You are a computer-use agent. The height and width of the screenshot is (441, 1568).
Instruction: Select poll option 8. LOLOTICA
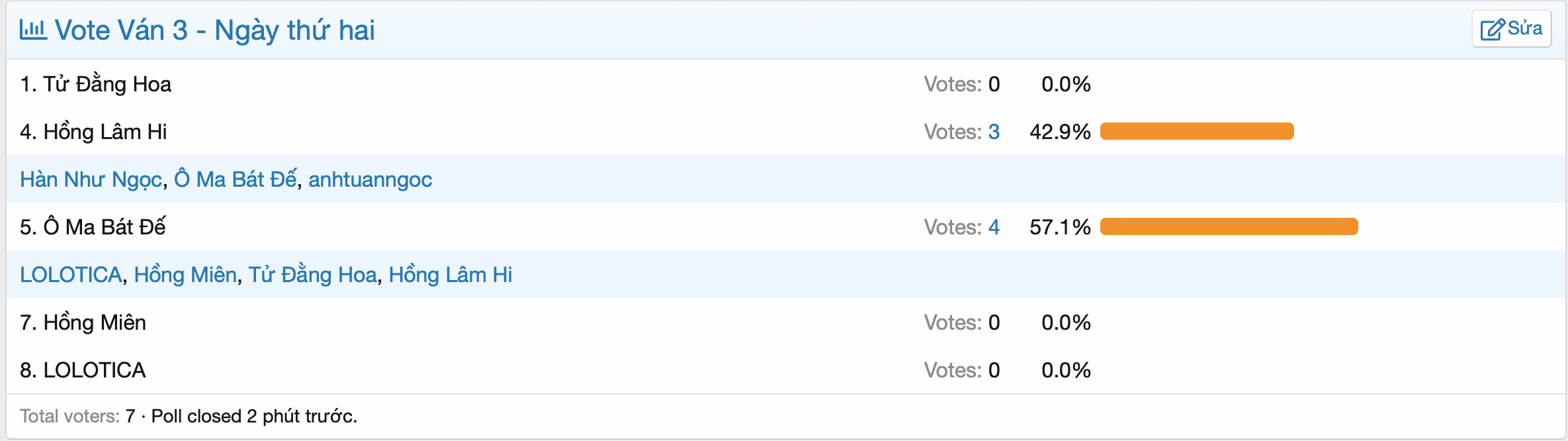82,369
